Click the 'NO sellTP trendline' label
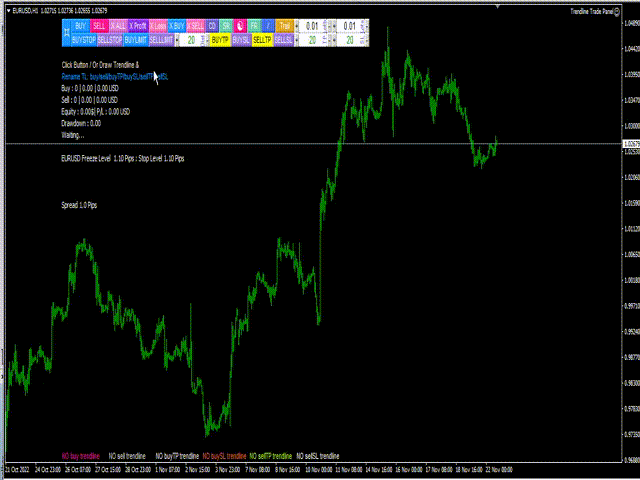This screenshot has height=480, width=640. [271, 456]
